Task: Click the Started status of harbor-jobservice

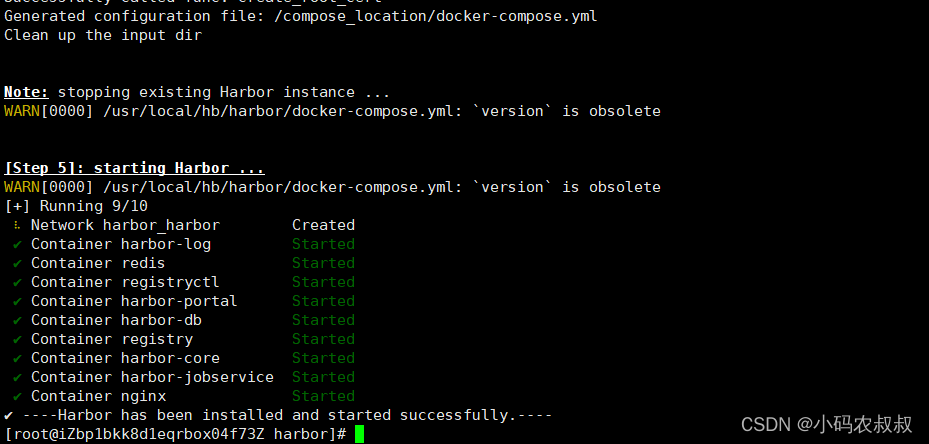Action: point(323,377)
